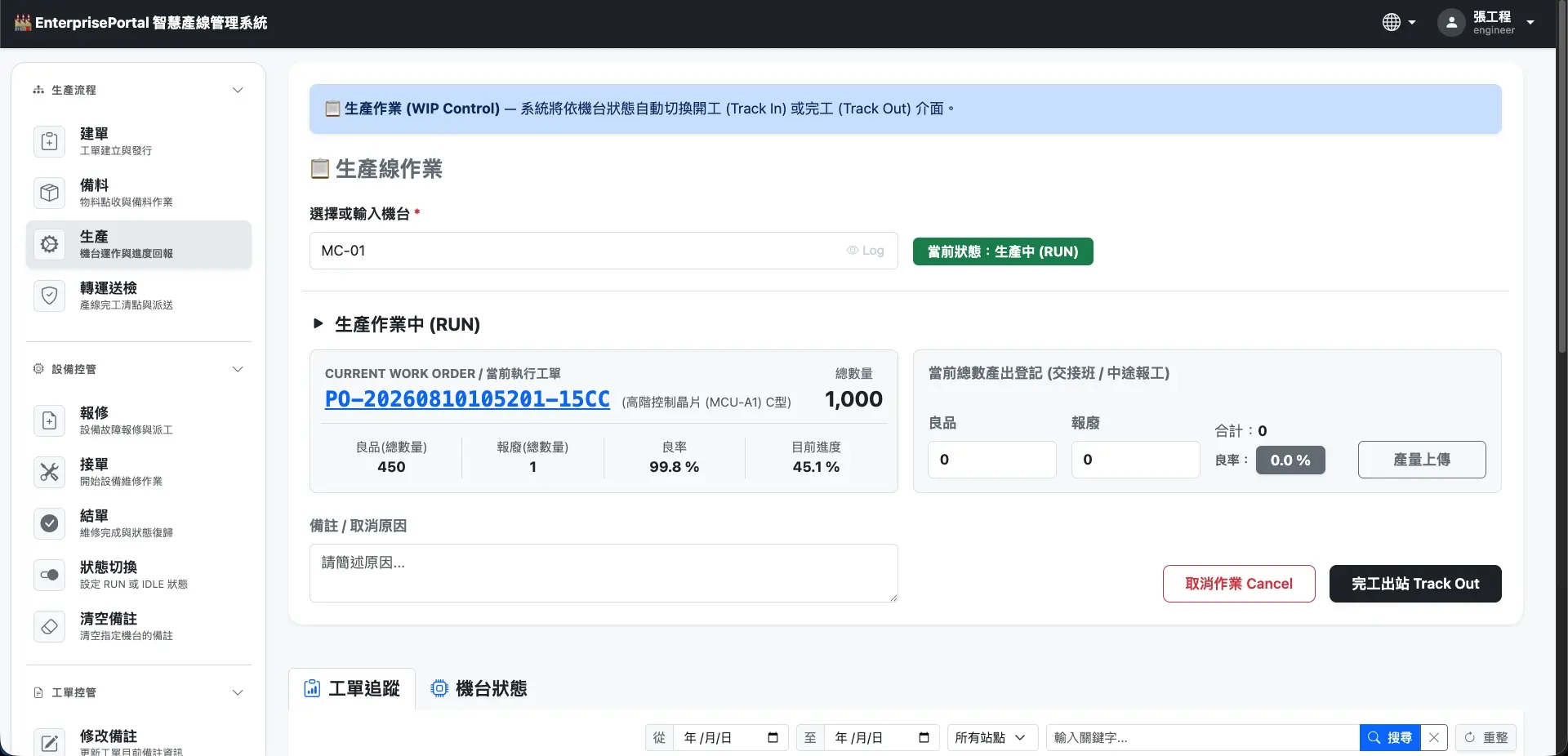Select 狀態切換 menu item label
Image resolution: width=1568 pixels, height=756 pixels.
109,567
